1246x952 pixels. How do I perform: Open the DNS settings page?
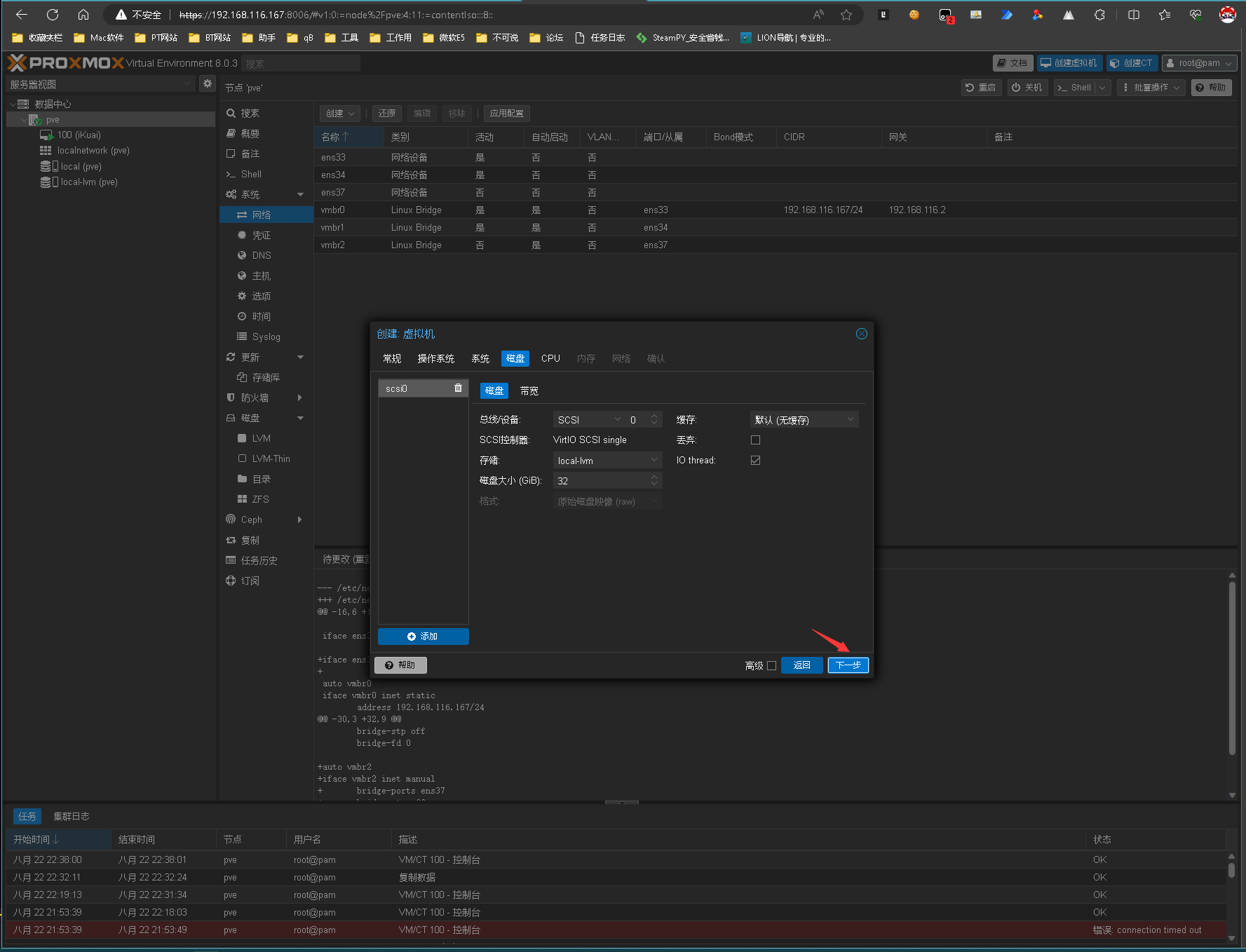click(x=261, y=255)
